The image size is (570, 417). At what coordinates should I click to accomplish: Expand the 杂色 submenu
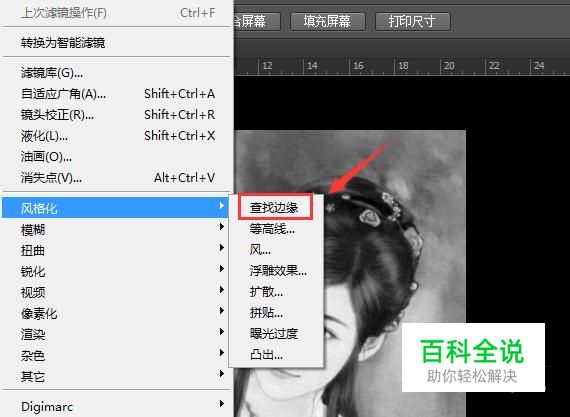[x=116, y=355]
